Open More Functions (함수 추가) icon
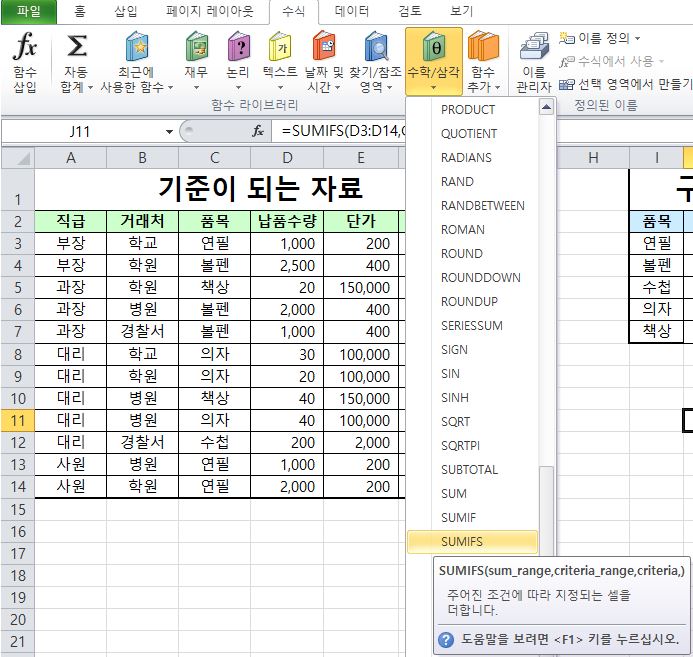Image resolution: width=693 pixels, height=657 pixels. 483,46
